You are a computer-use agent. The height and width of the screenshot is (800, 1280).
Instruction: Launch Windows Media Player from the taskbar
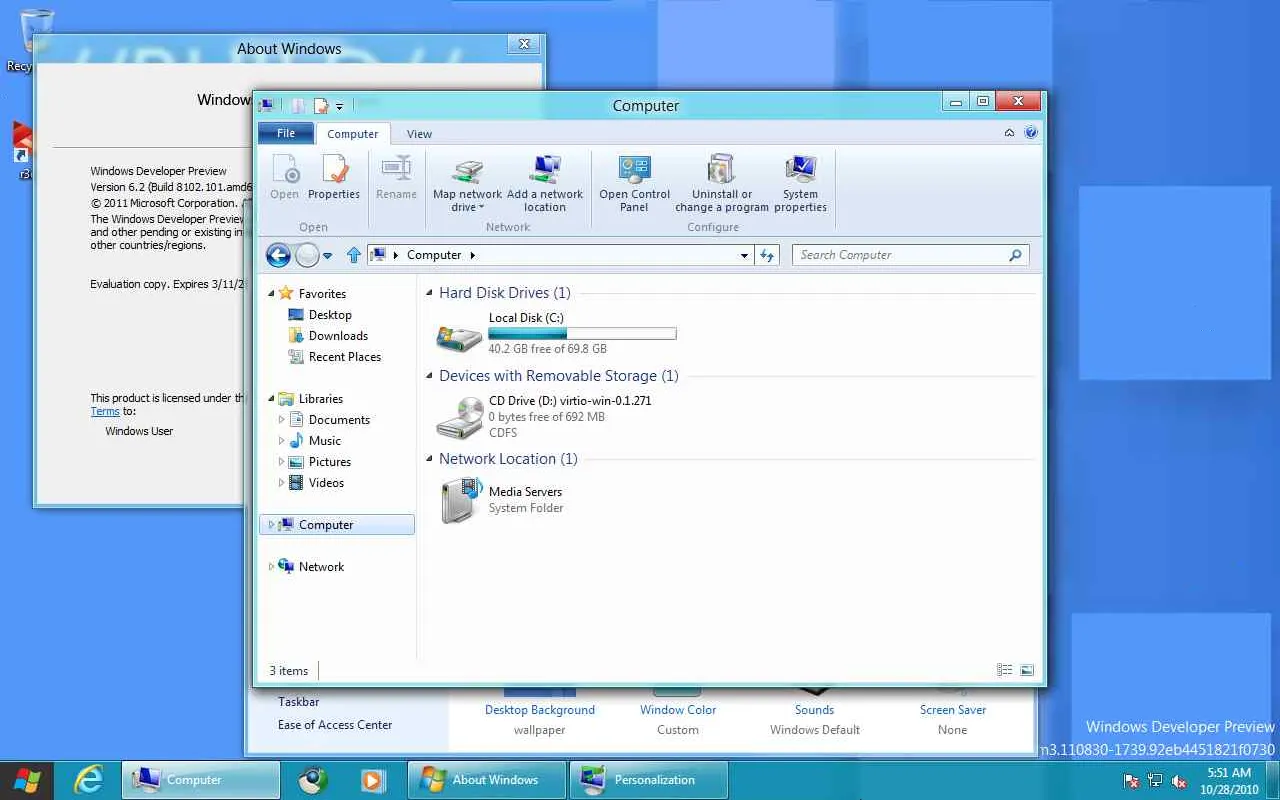coord(373,780)
